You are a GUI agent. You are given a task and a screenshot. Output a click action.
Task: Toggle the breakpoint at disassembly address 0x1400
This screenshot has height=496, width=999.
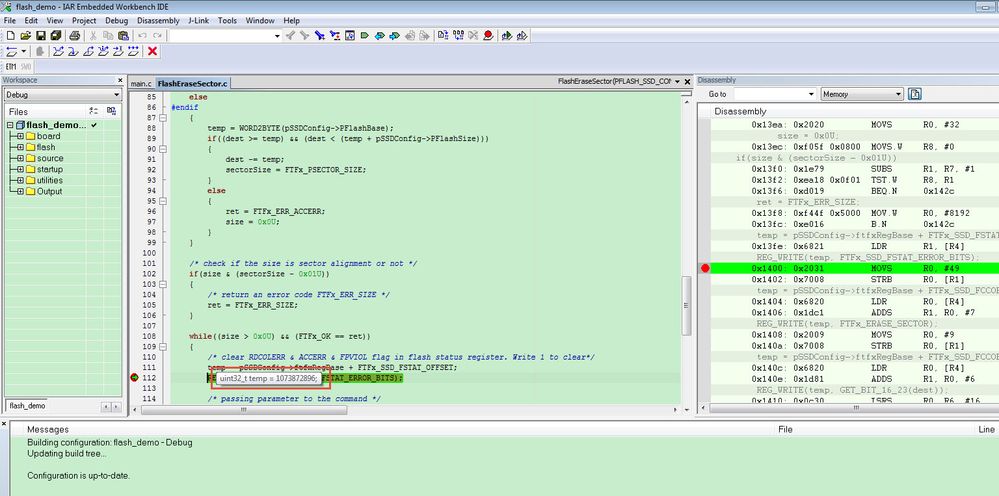pos(705,269)
